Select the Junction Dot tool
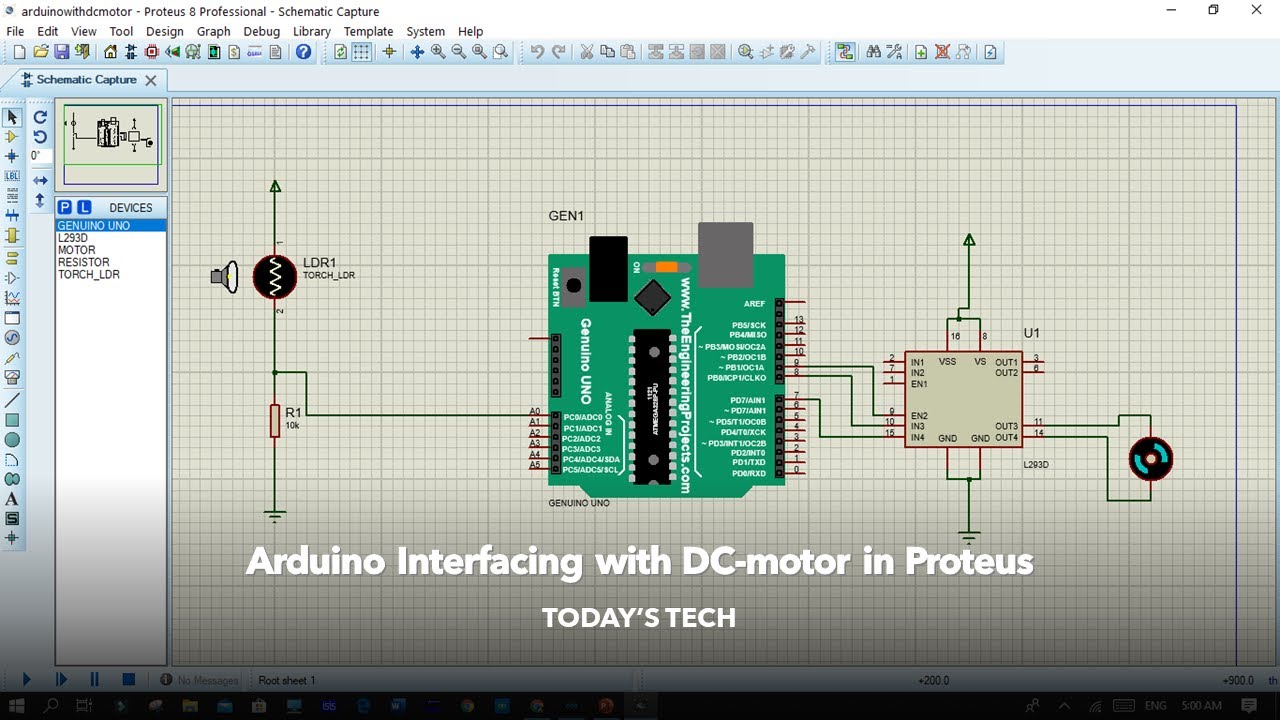Screen dimensions: 1280x720 point(12,156)
